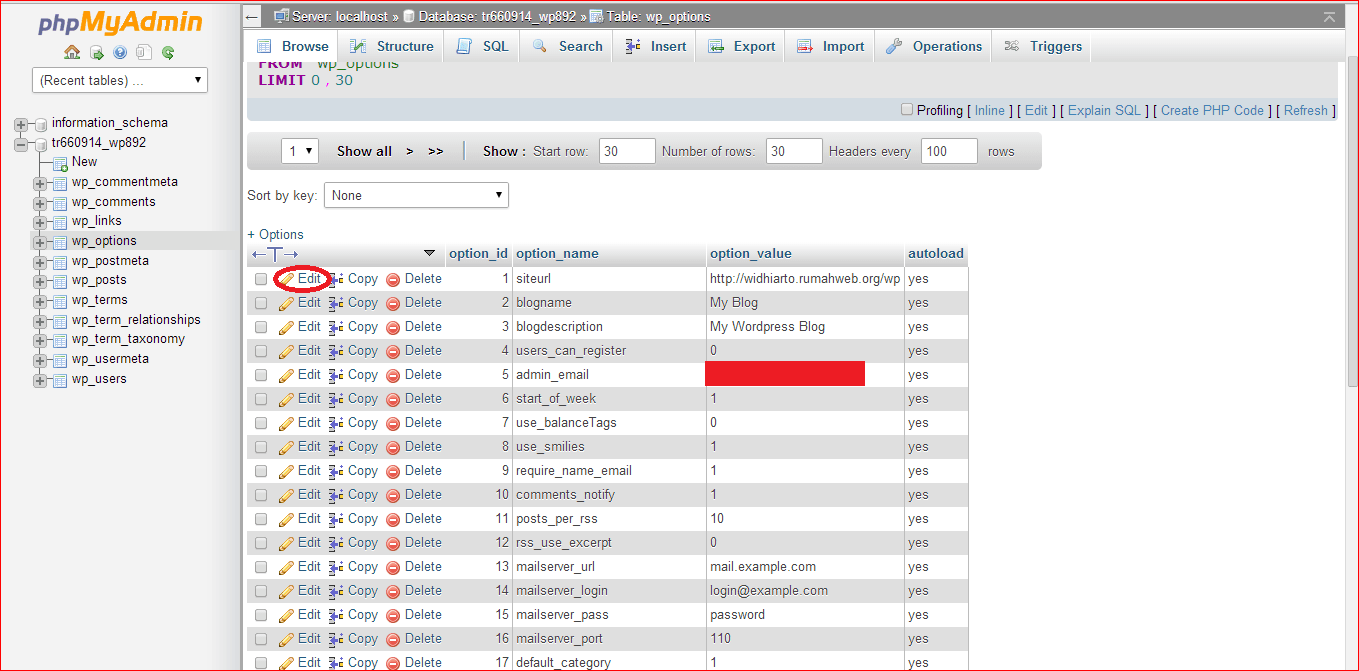Click the New table icon in tree

59,162
